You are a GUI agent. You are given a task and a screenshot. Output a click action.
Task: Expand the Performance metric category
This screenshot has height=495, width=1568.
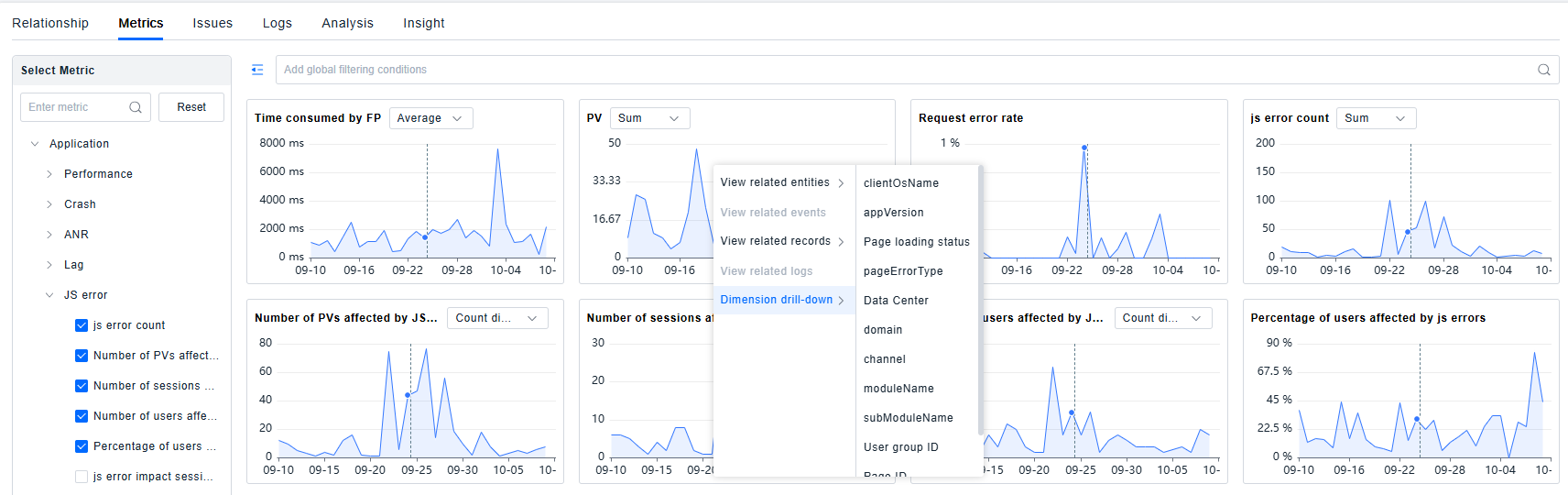coord(49,174)
